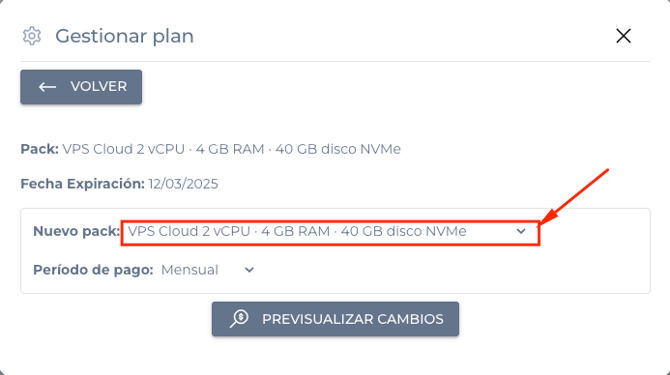Close the Gestionar plan dialog

[623, 36]
